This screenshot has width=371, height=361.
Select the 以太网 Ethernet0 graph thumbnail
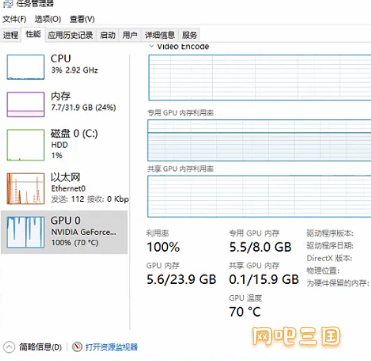26,188
